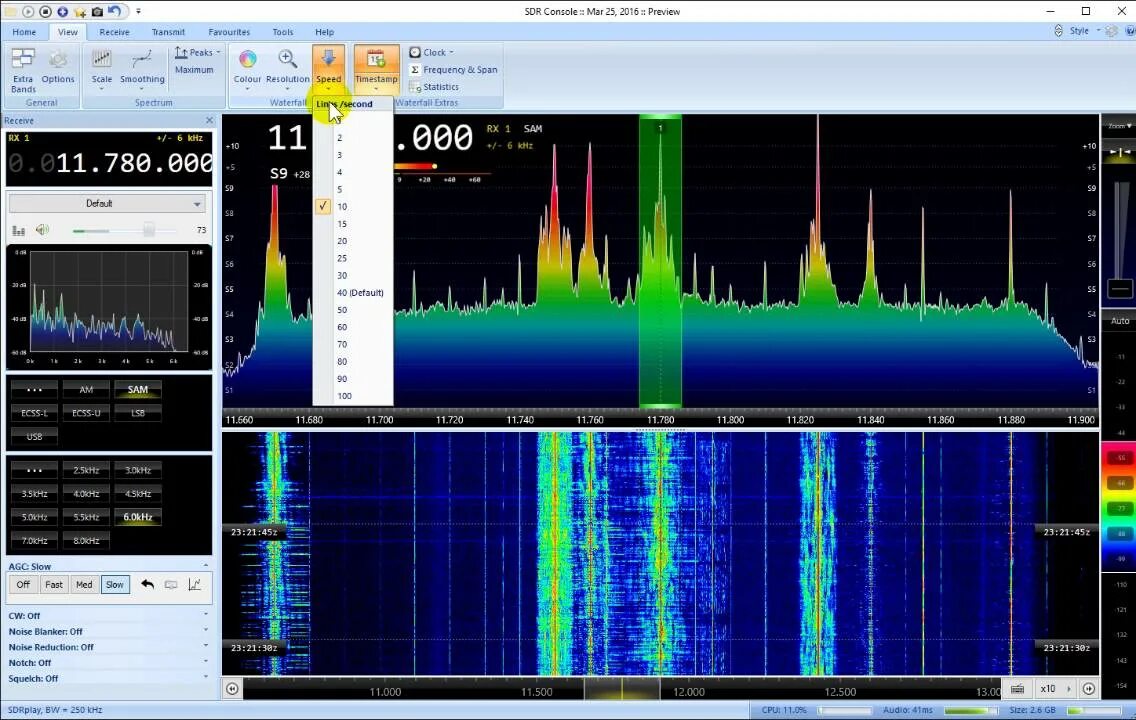
Task: Click the Frequency & Span option
Action: tap(454, 70)
